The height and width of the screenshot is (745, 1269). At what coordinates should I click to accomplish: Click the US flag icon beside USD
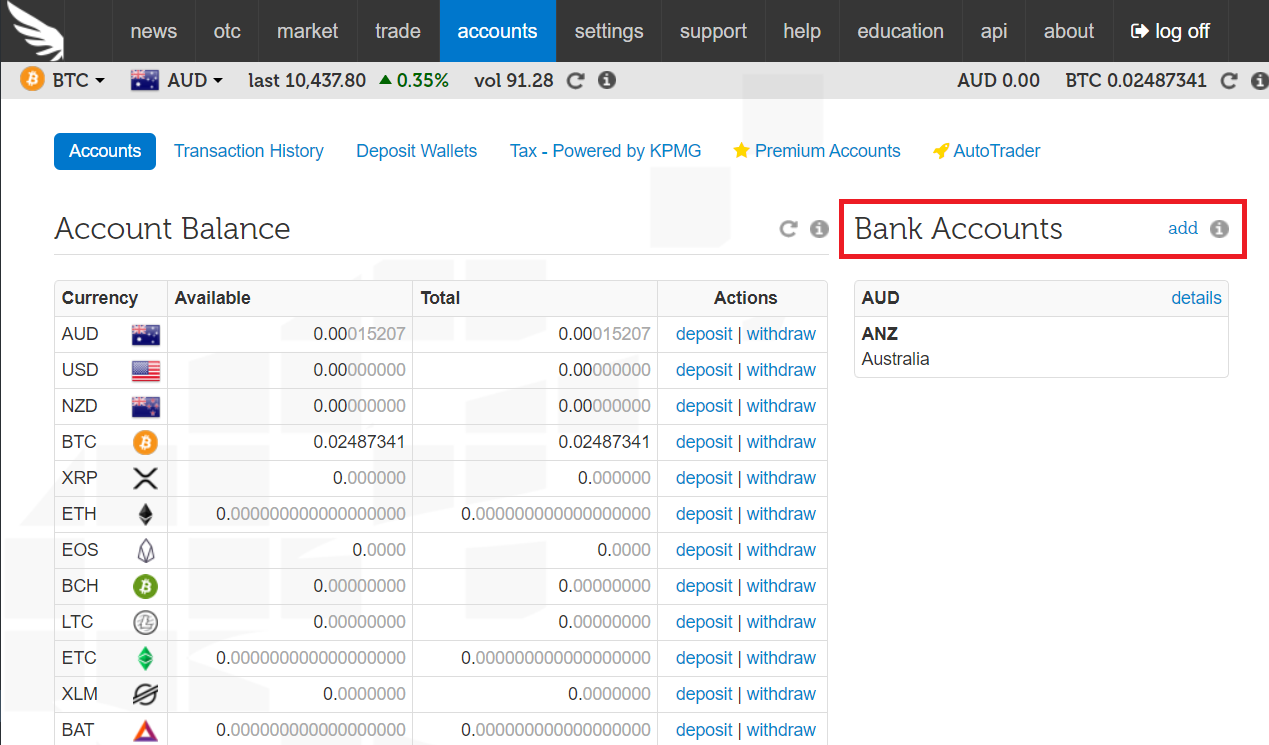pos(145,370)
